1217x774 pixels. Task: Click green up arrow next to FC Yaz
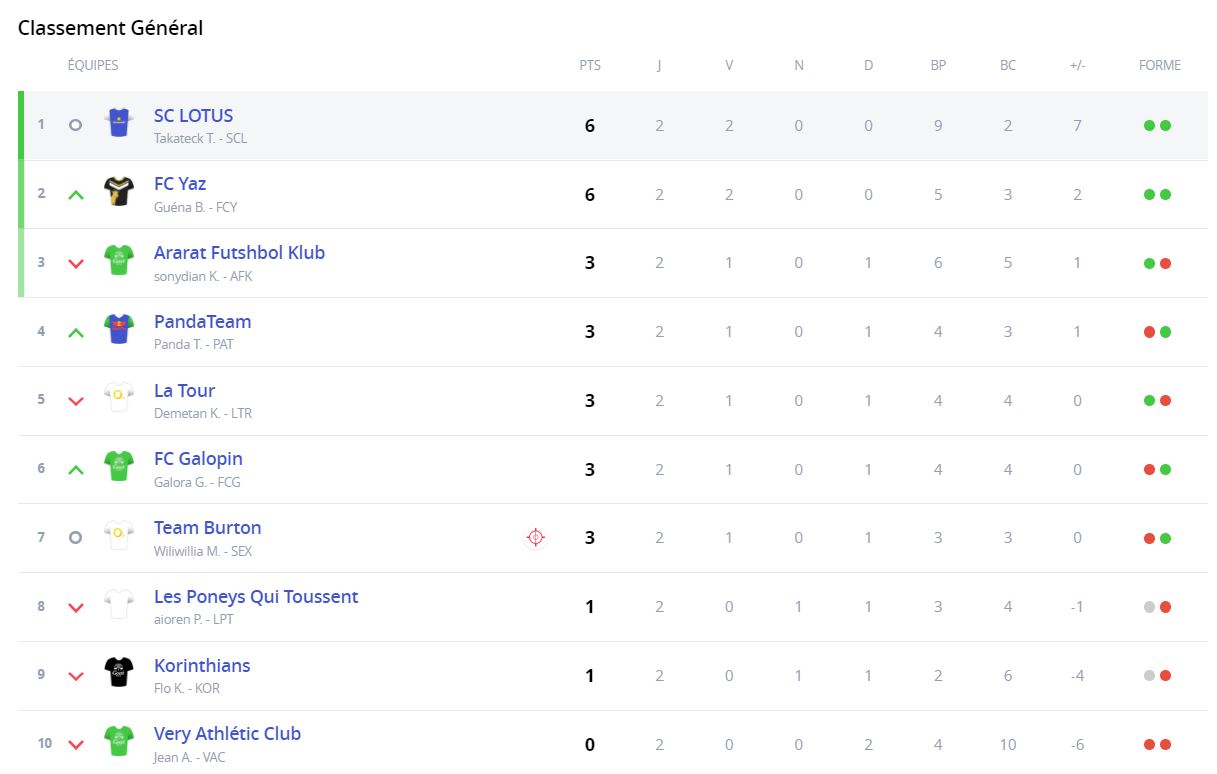pos(75,195)
